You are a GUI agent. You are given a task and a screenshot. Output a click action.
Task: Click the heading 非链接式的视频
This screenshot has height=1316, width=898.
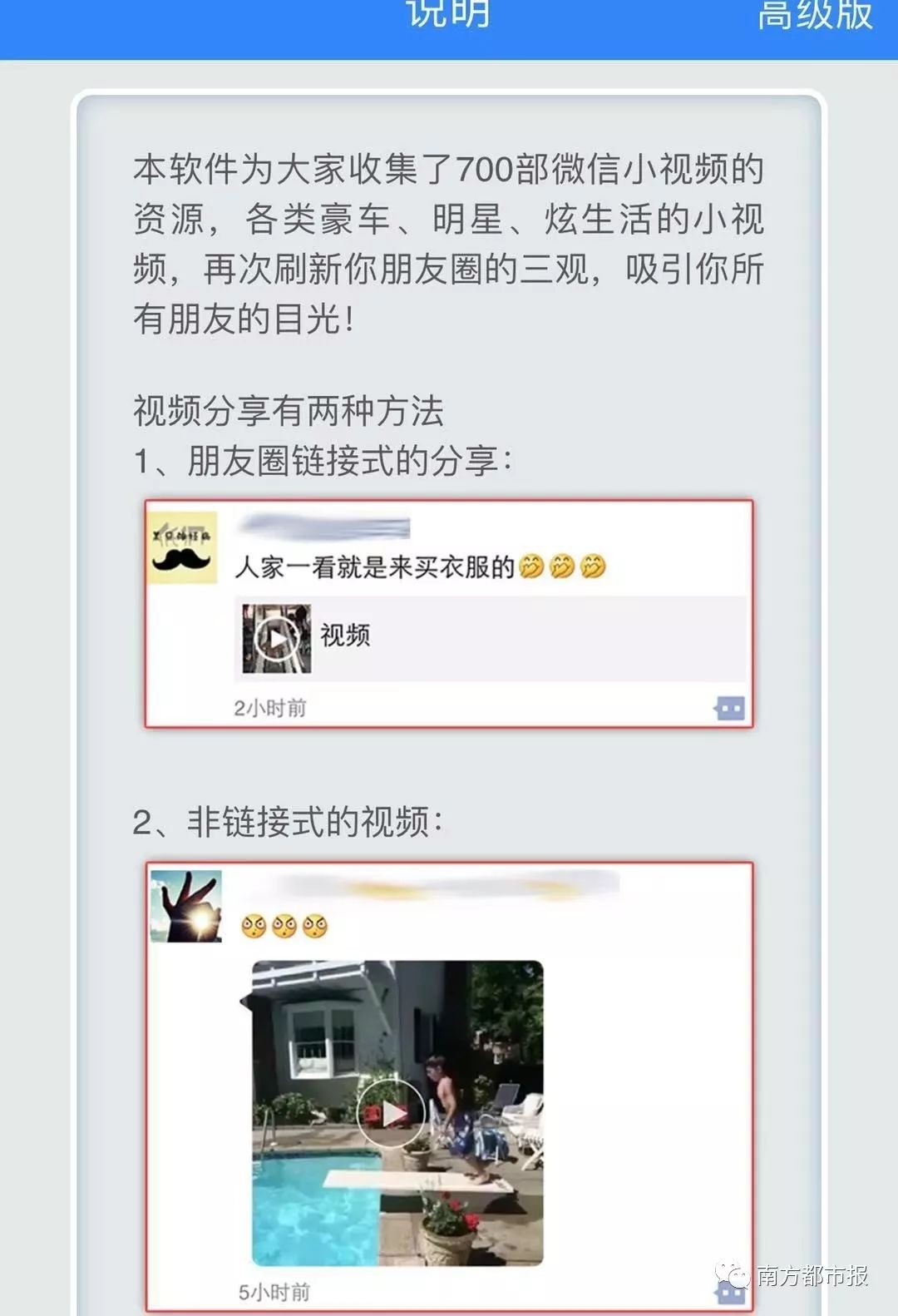pos(308,822)
